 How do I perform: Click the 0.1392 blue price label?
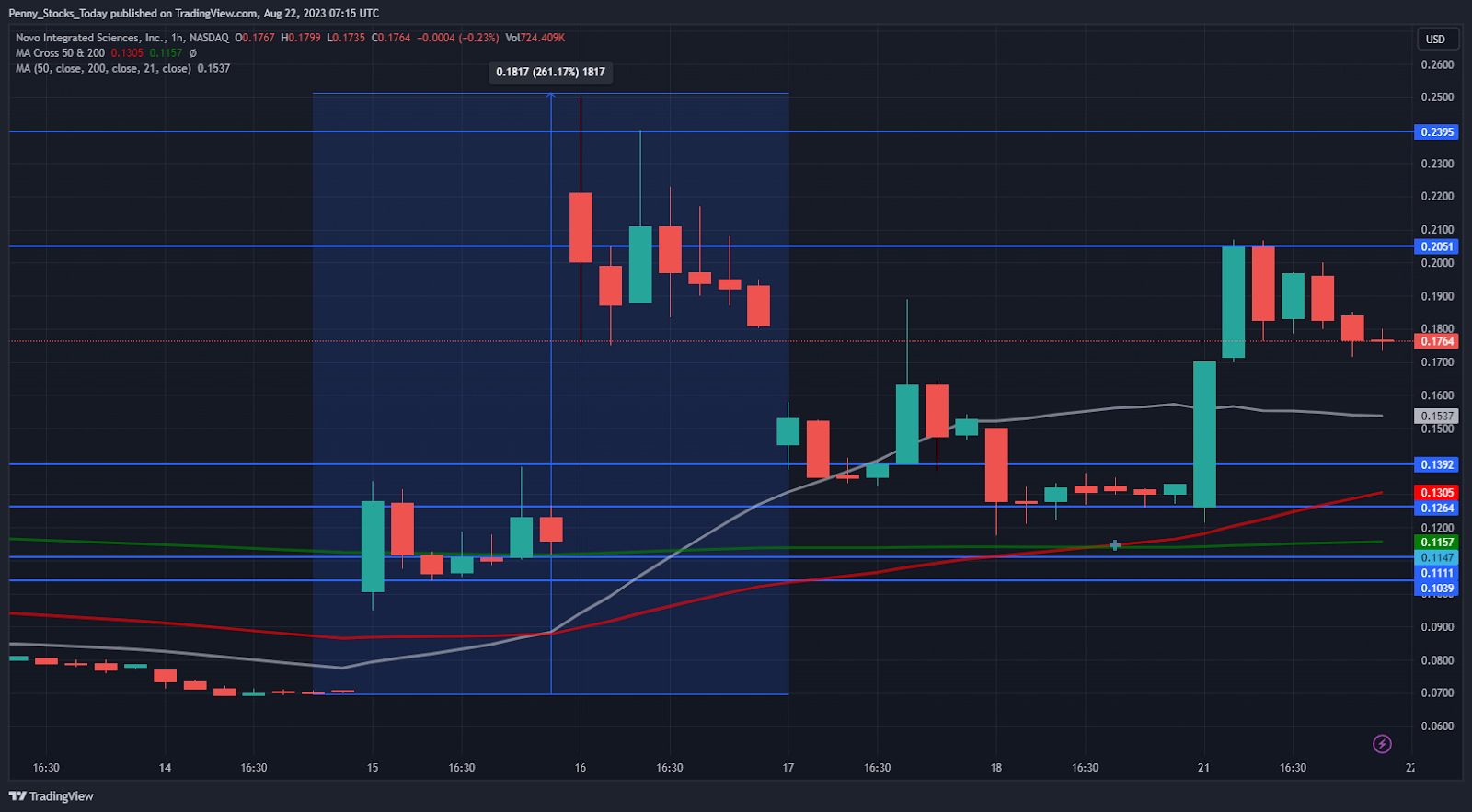1436,464
